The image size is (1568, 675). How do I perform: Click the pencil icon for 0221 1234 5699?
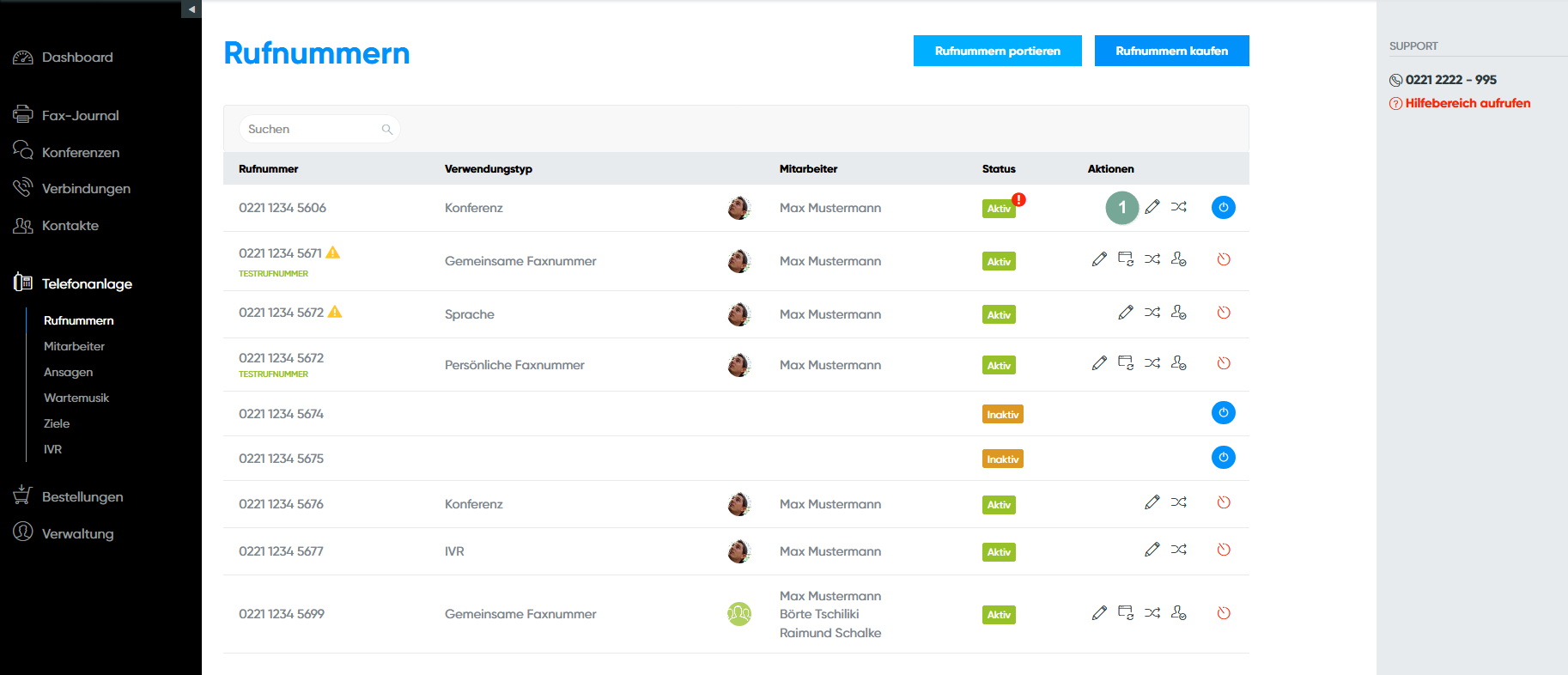tap(1099, 613)
